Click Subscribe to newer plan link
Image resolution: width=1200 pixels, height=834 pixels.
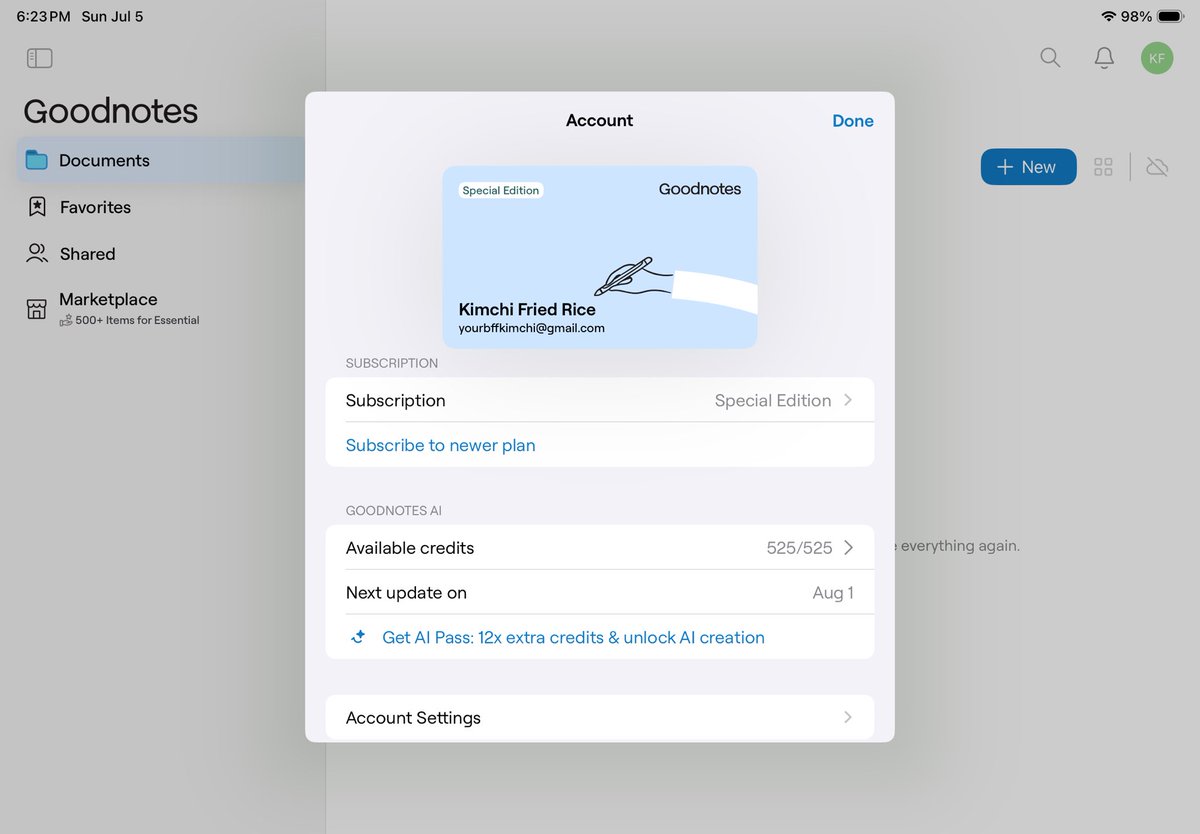click(440, 445)
